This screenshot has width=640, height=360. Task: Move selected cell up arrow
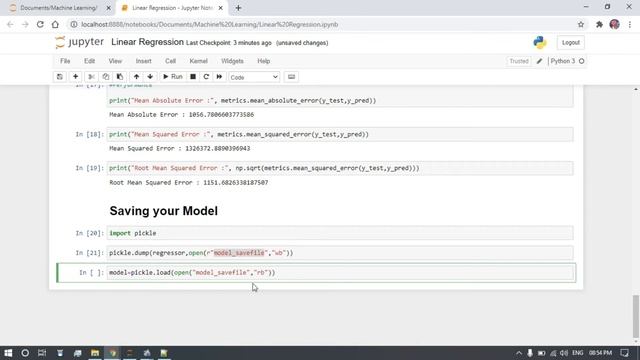click(x=136, y=77)
